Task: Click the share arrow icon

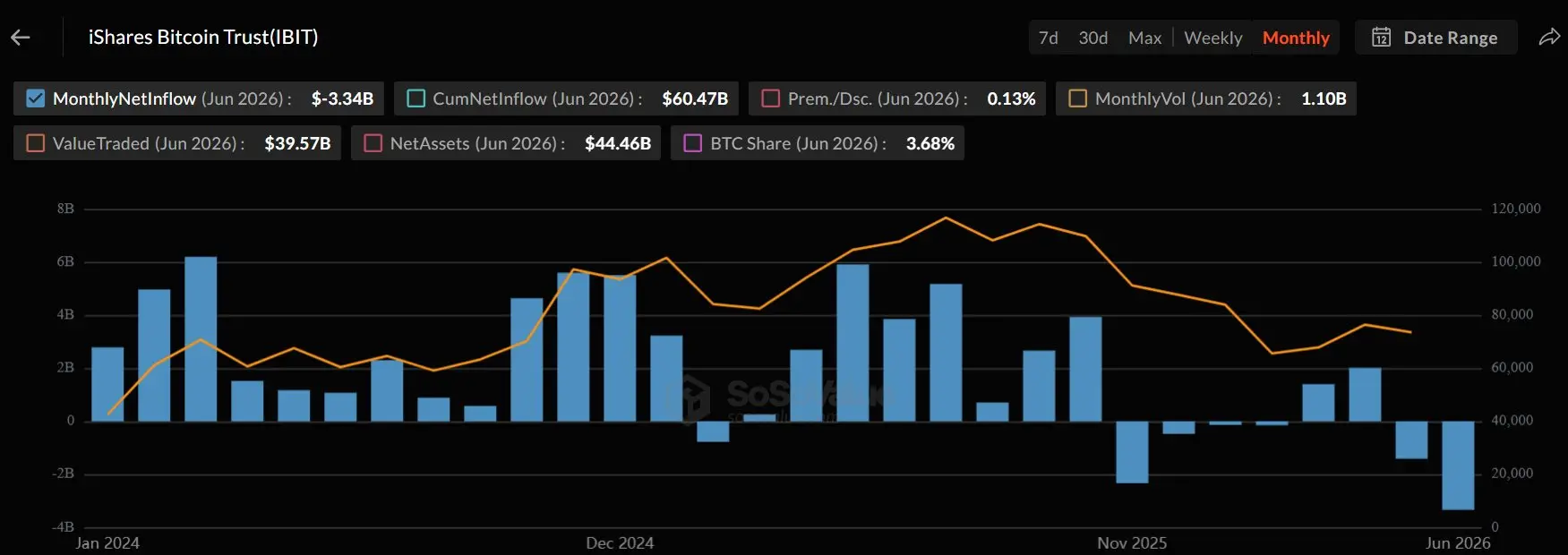Action: (1549, 38)
